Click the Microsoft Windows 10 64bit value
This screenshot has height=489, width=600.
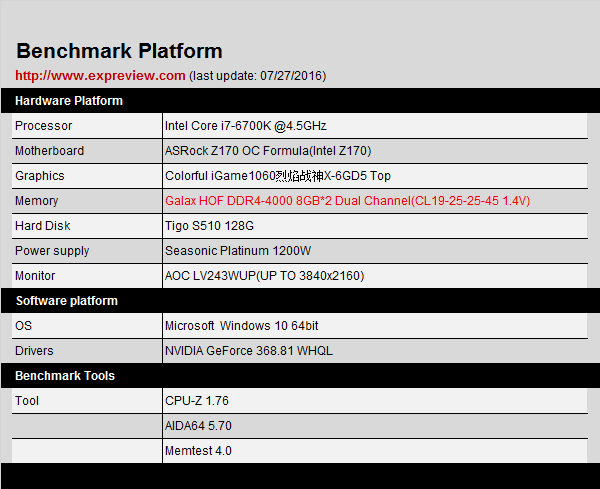click(242, 326)
